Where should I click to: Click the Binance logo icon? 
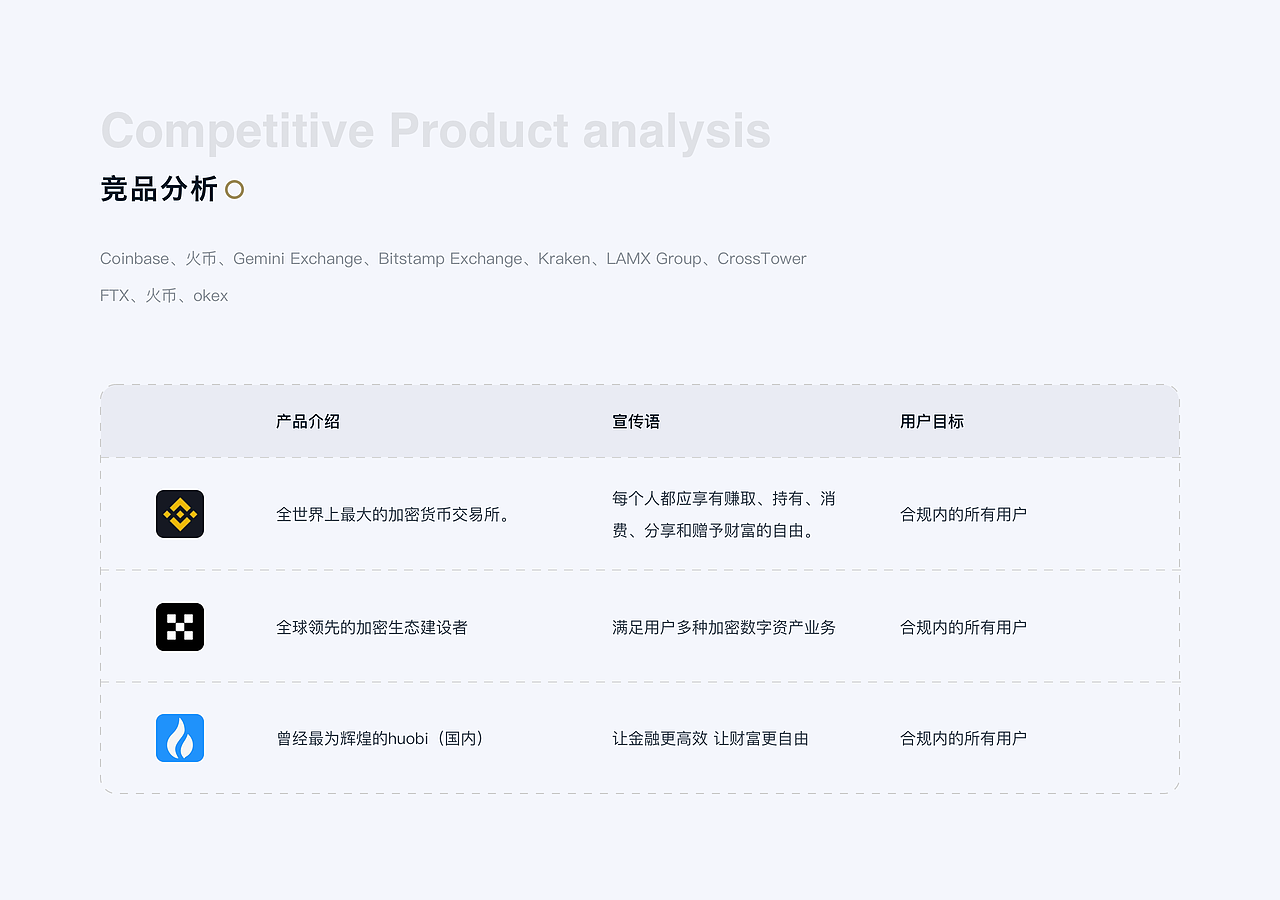pos(180,514)
